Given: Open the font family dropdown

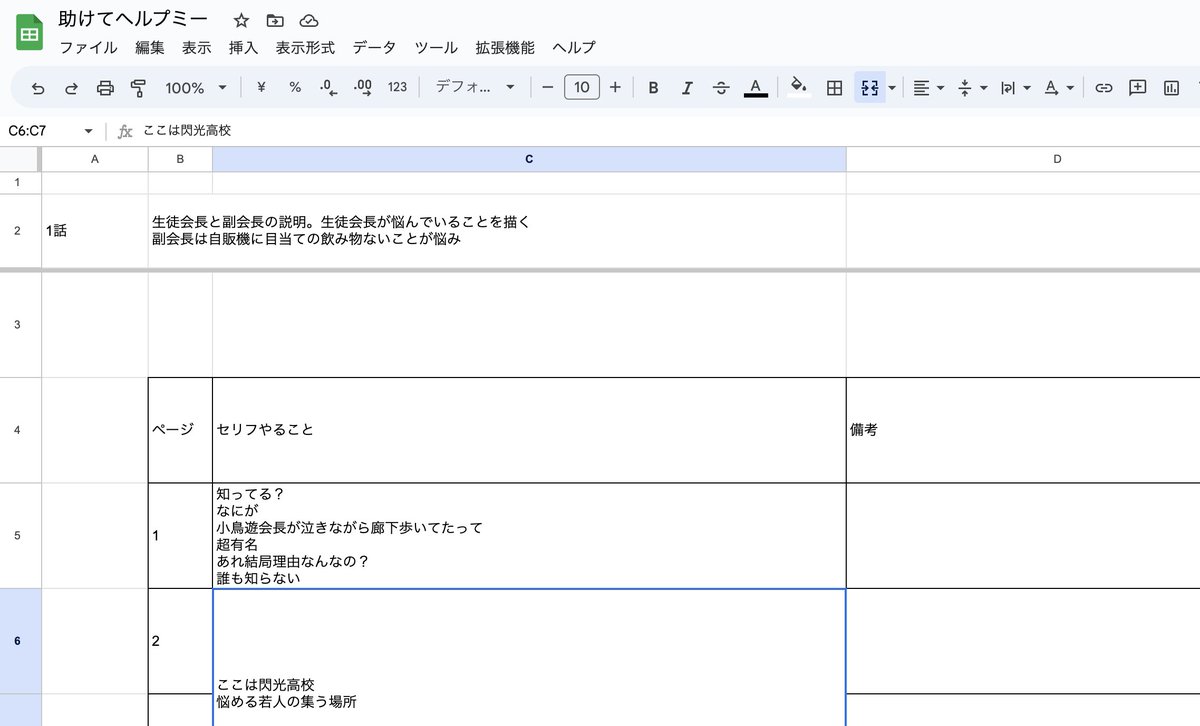Looking at the screenshot, I should (475, 88).
